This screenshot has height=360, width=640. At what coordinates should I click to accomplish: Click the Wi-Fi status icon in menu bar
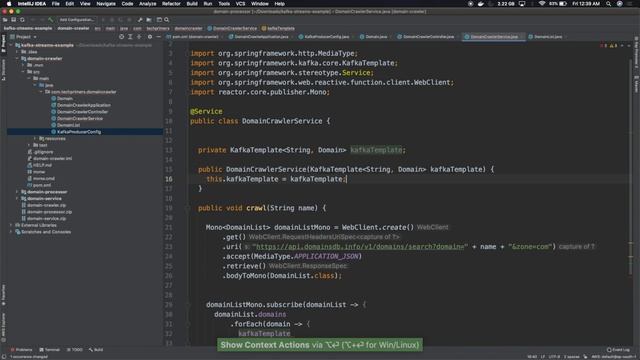[542, 4]
